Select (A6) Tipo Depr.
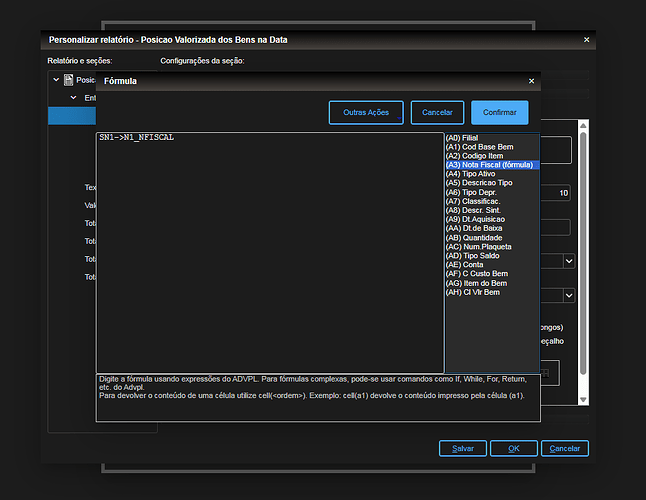 coord(492,192)
